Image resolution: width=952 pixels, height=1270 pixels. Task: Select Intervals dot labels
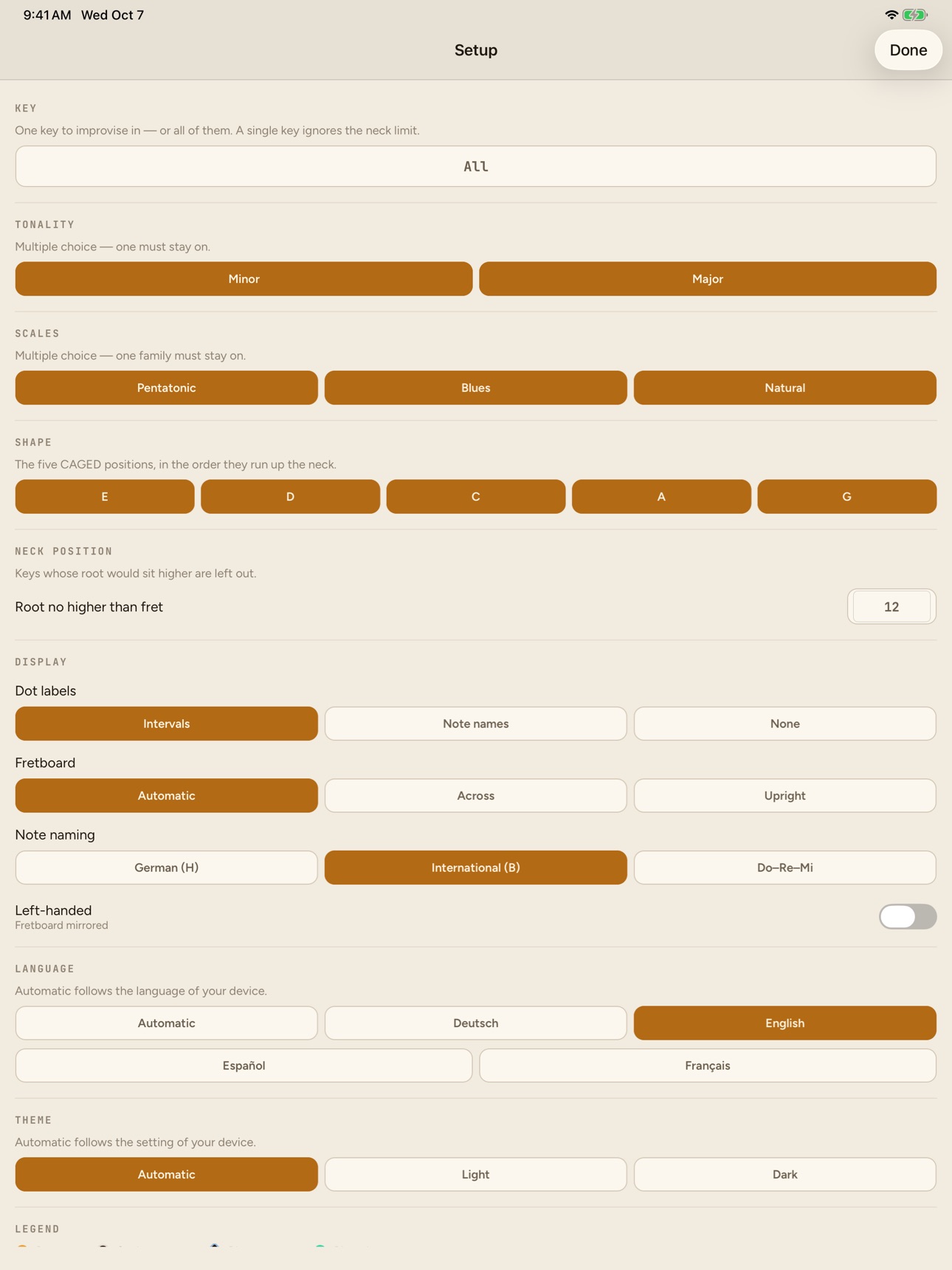click(x=167, y=724)
